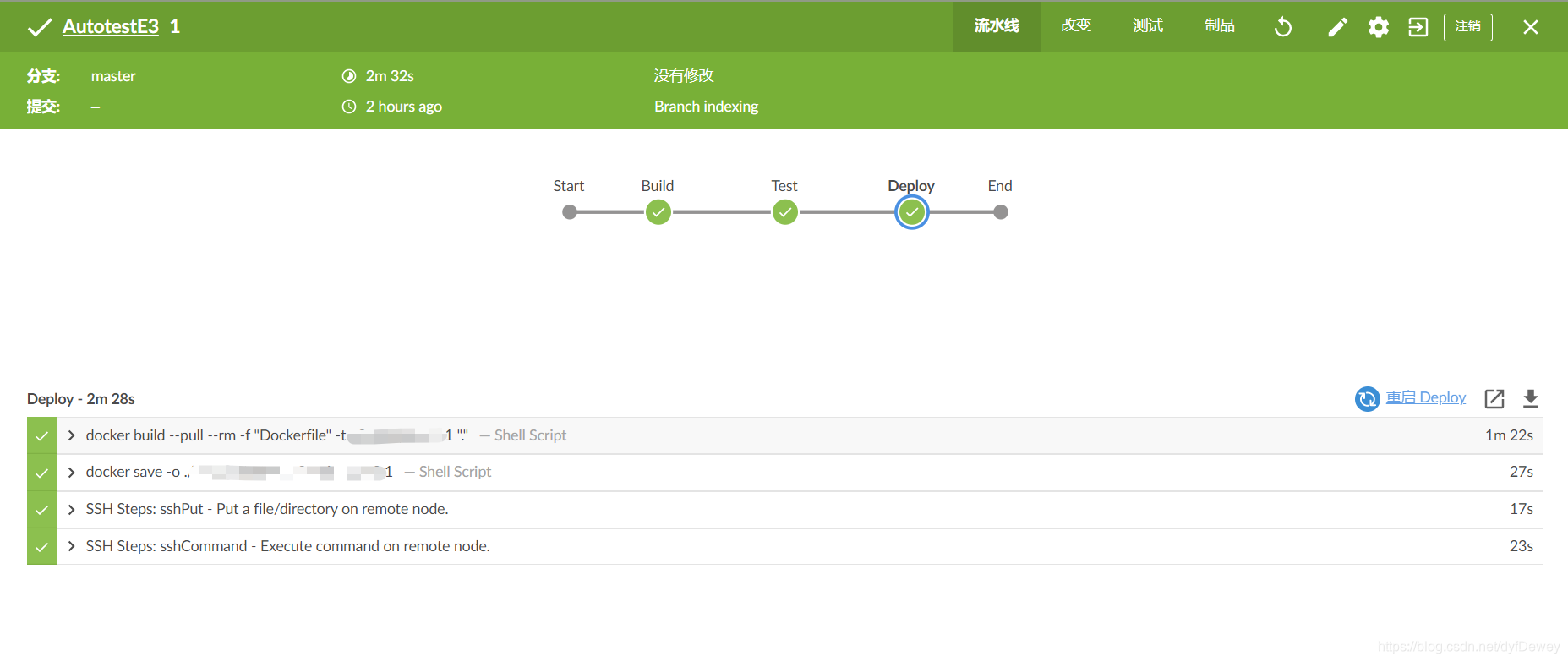Click the clock icon next to 2 hours ago
This screenshot has height=662, width=1568.
coord(348,107)
